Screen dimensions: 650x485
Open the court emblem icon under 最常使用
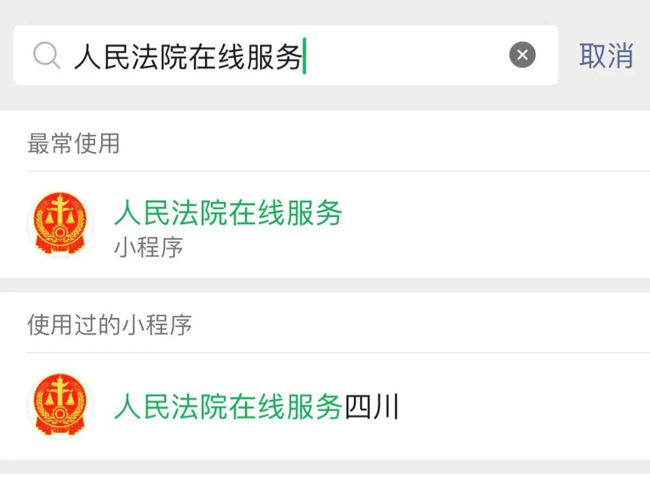click(x=60, y=224)
